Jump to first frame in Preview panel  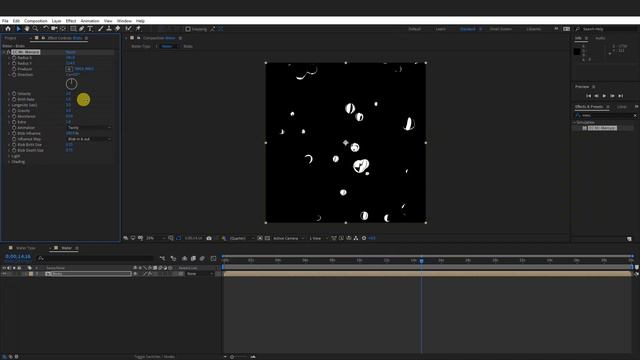(589, 96)
